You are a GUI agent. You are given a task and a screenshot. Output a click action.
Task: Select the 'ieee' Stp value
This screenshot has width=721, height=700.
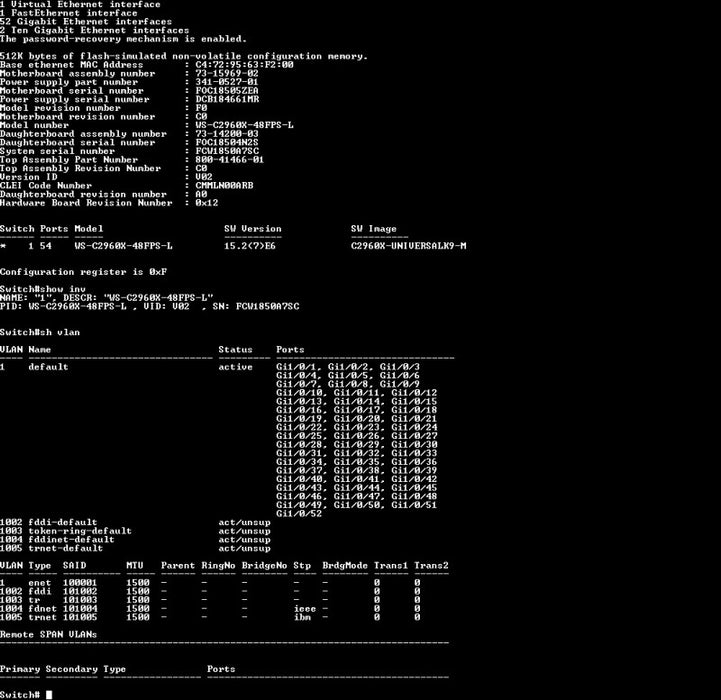pyautogui.click(x=305, y=609)
